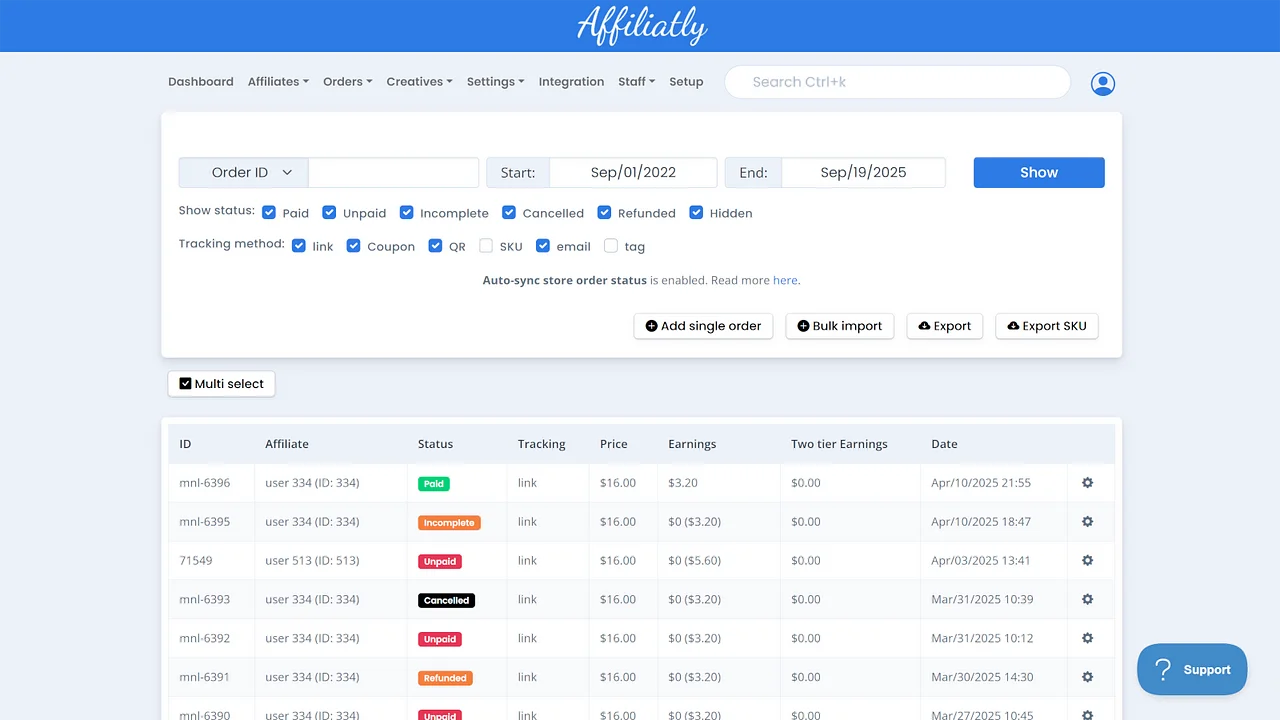Click the Bulk import plus icon

pyautogui.click(x=801, y=326)
